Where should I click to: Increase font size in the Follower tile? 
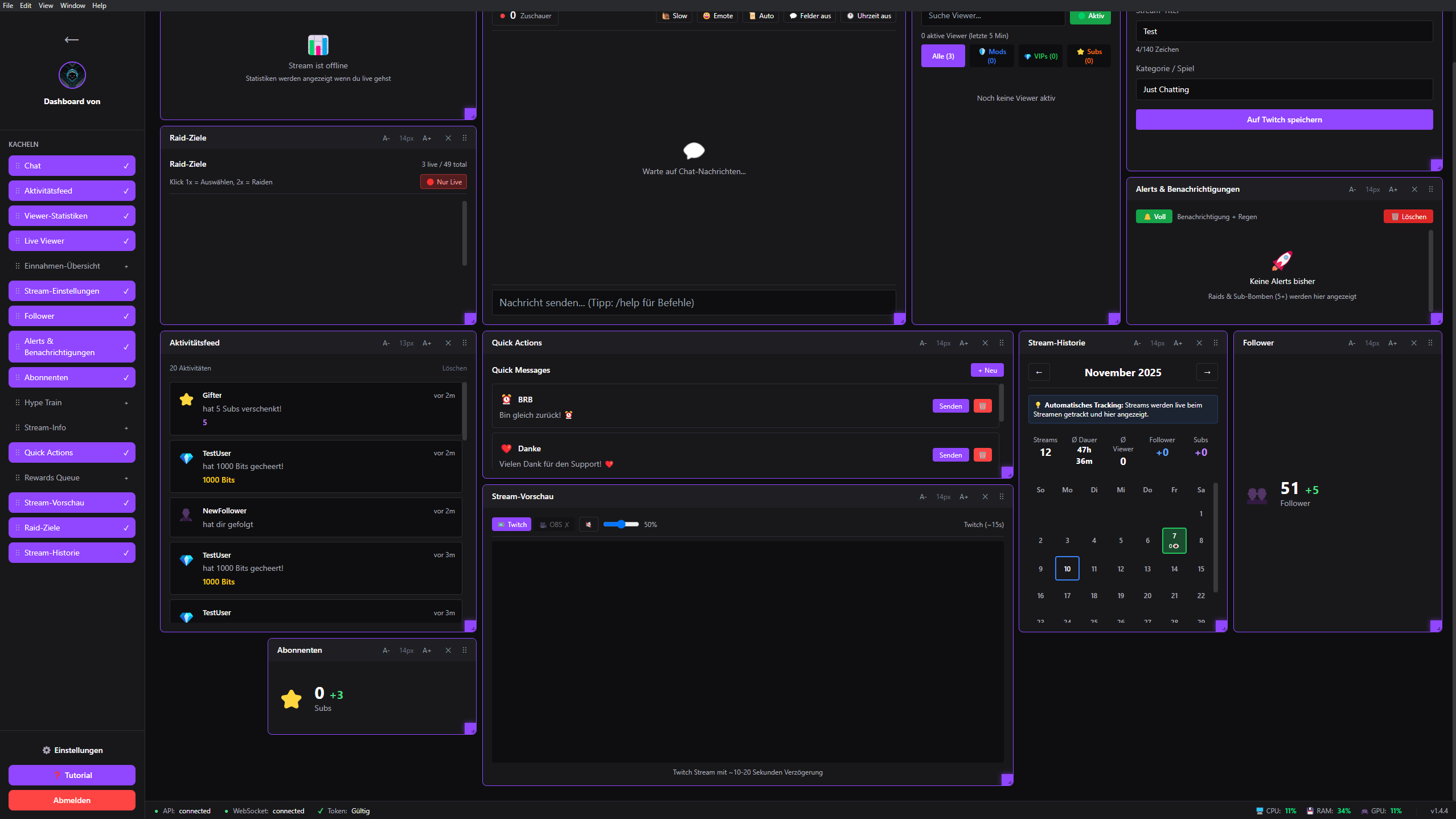click(1392, 343)
